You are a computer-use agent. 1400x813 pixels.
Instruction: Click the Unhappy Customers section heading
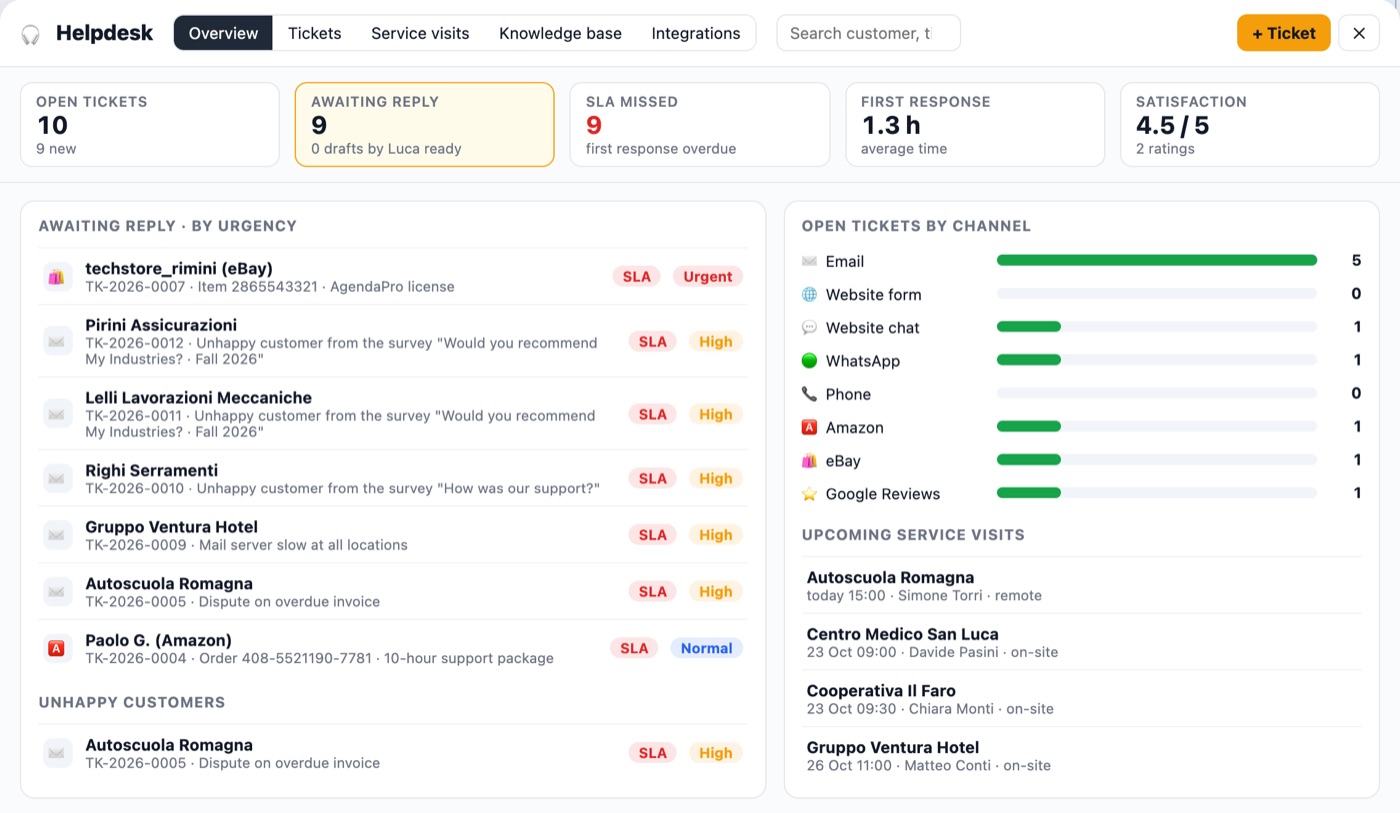132,702
